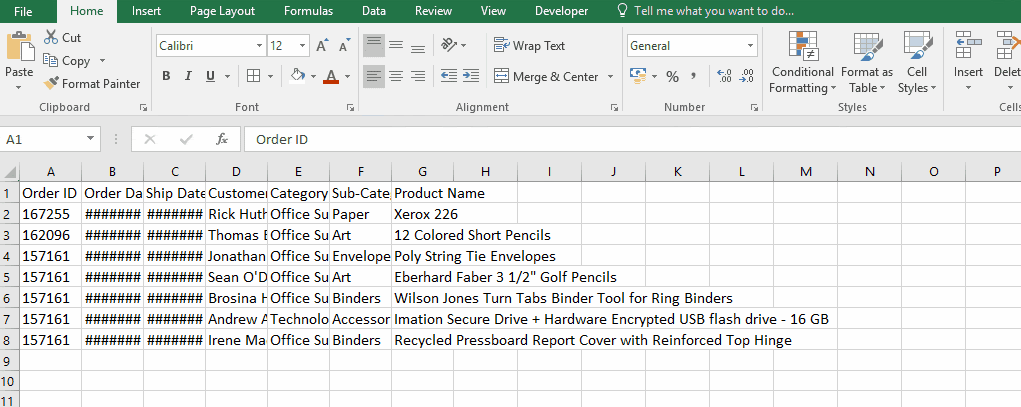Image resolution: width=1021 pixels, height=407 pixels.
Task: Click Insert cells button
Action: point(968,63)
